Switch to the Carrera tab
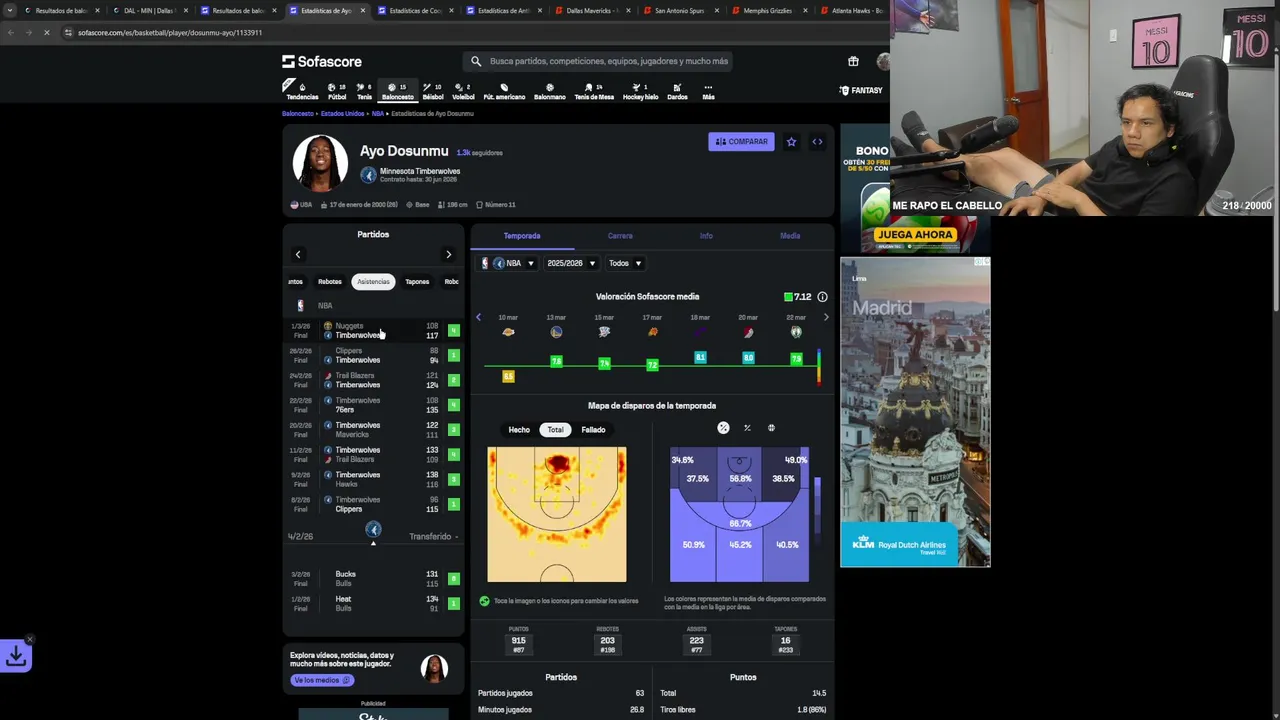 (620, 236)
